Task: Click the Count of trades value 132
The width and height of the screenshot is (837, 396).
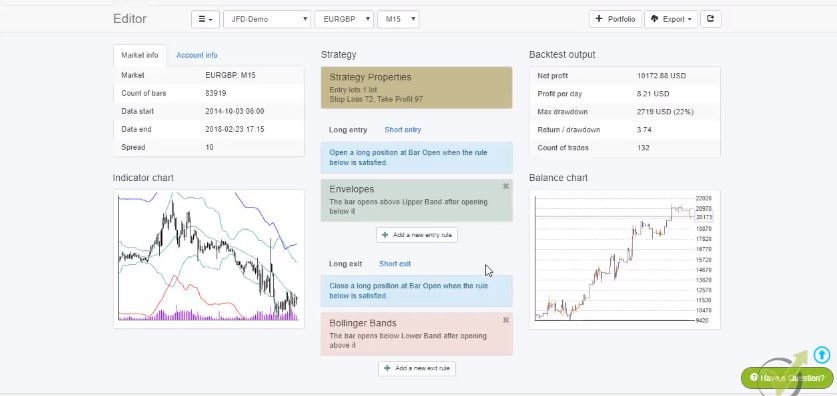Action: pyautogui.click(x=643, y=148)
